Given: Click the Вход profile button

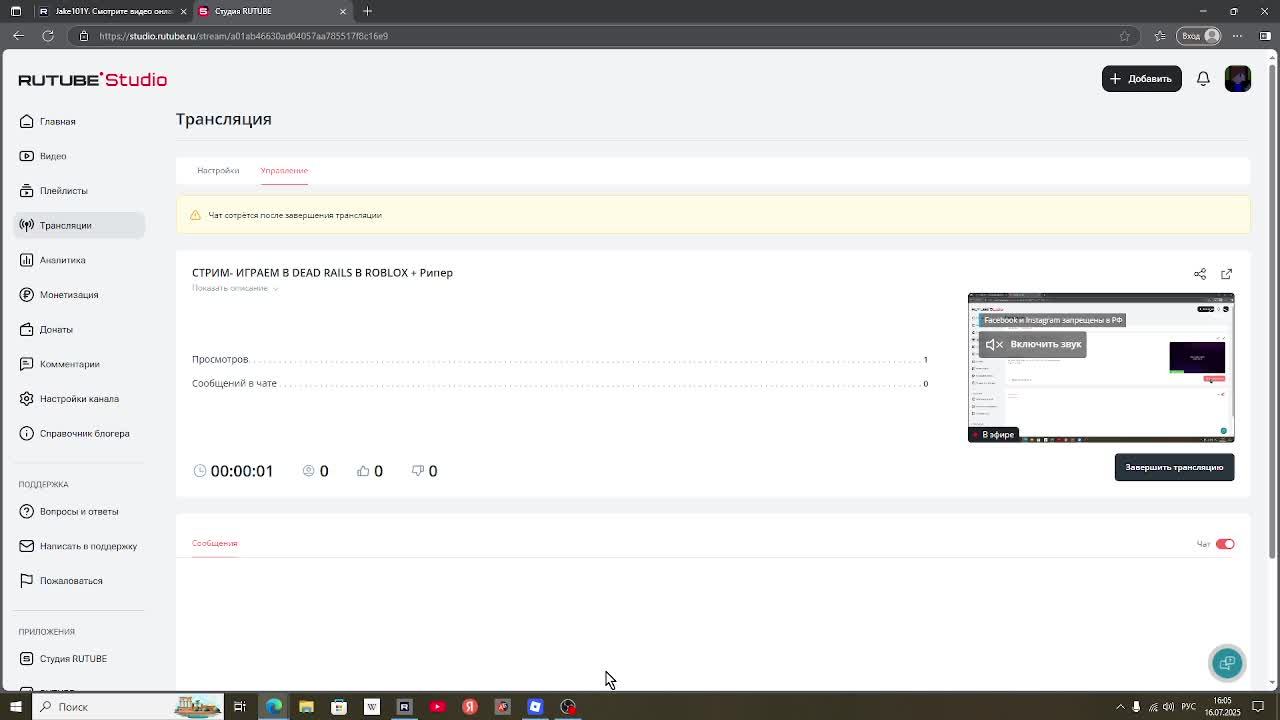Looking at the screenshot, I should [1200, 36].
